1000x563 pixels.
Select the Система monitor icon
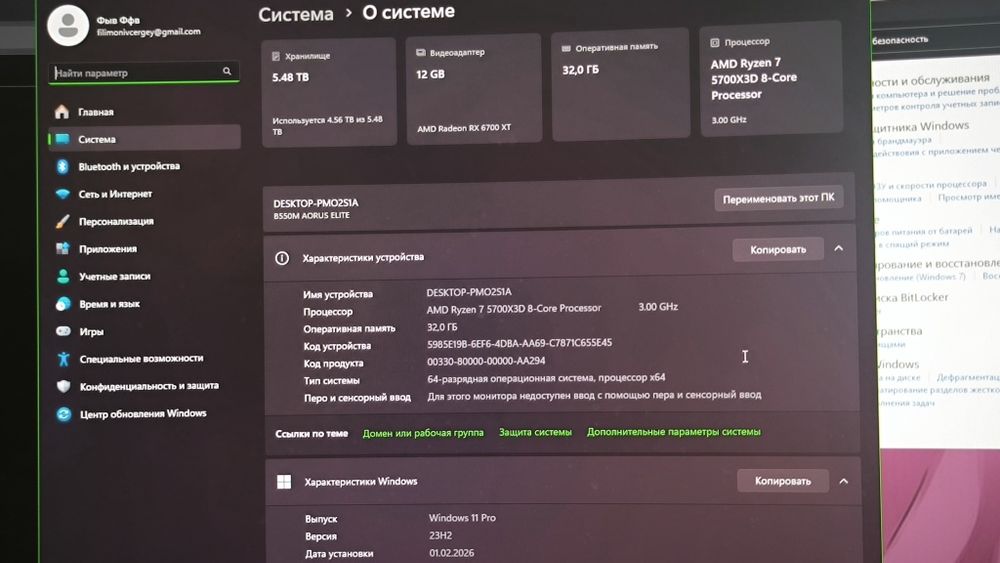tap(62, 139)
